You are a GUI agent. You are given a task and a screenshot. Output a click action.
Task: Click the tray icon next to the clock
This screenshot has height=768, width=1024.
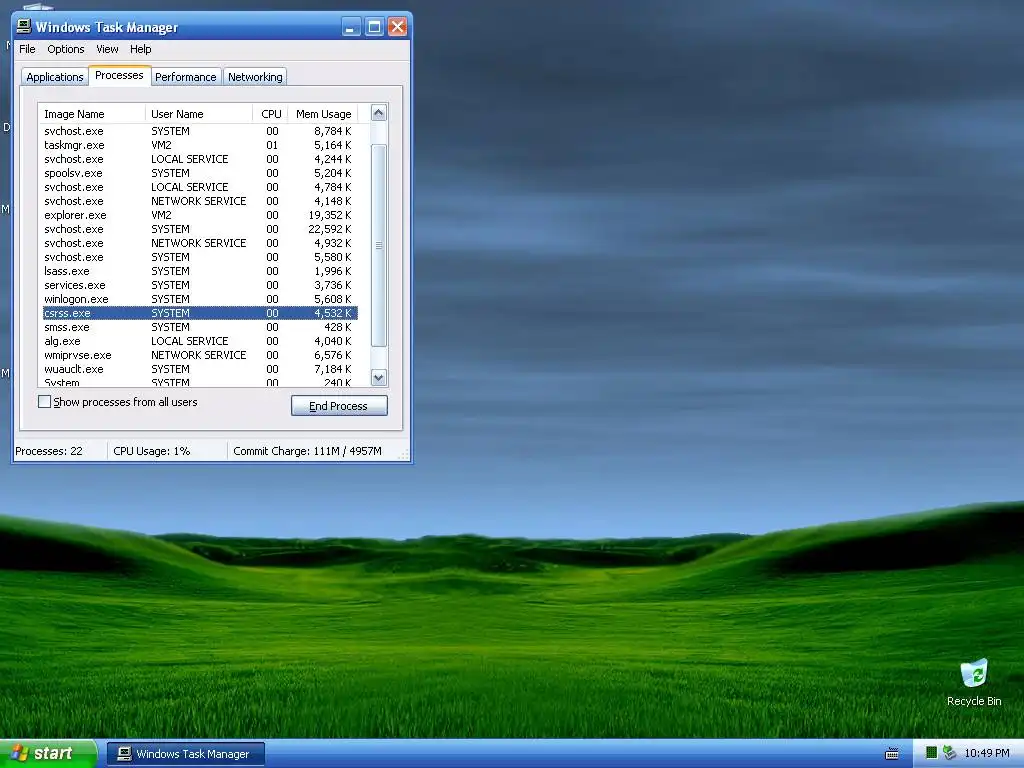coord(949,753)
